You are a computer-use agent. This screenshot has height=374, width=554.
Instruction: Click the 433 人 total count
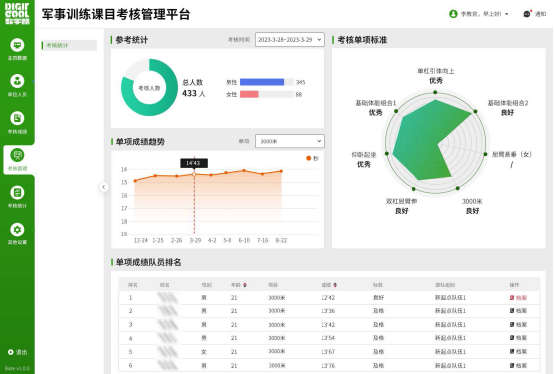coord(193,93)
